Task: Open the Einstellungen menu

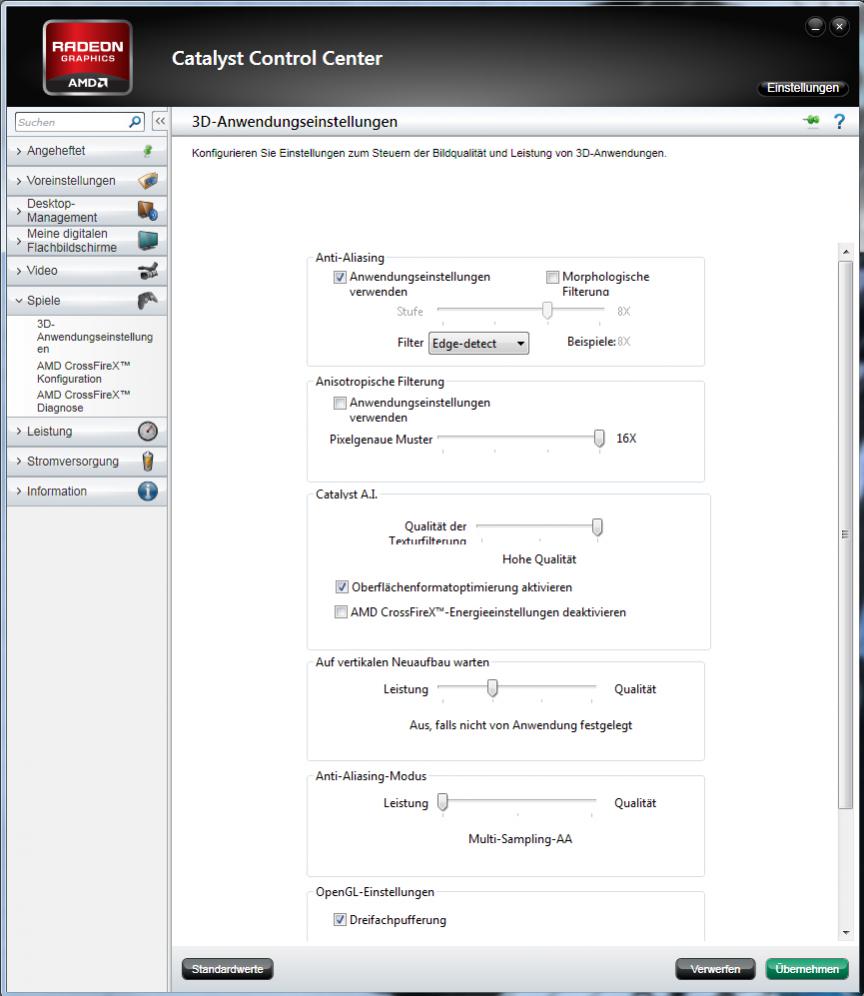Action: click(802, 88)
